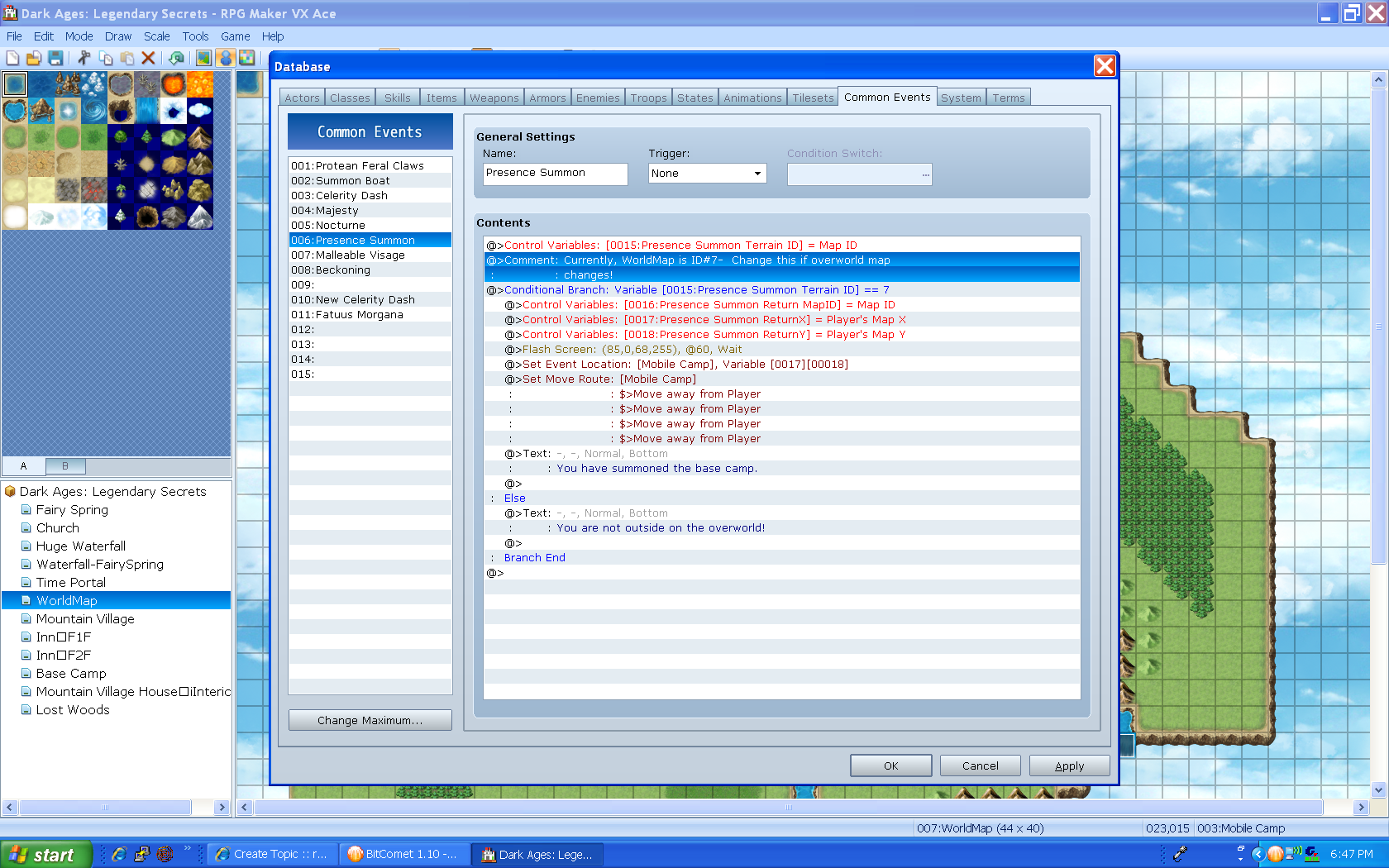Select the Mountain Village map
The height and width of the screenshot is (868, 1389).
pos(85,619)
